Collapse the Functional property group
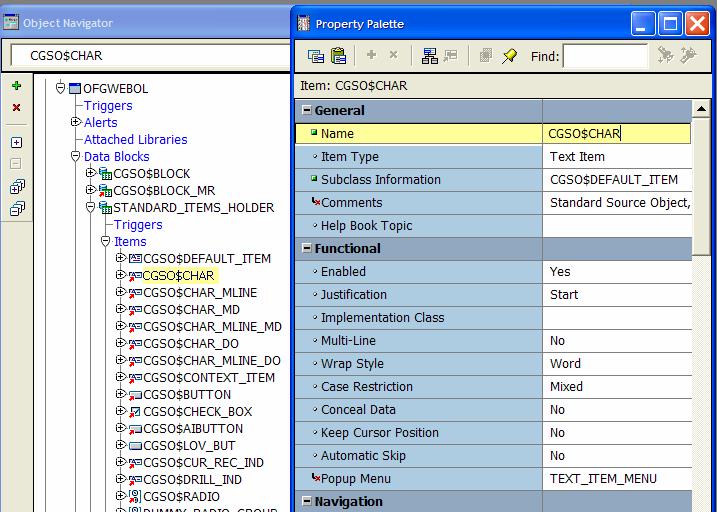The width and height of the screenshot is (717, 512). pos(307,249)
